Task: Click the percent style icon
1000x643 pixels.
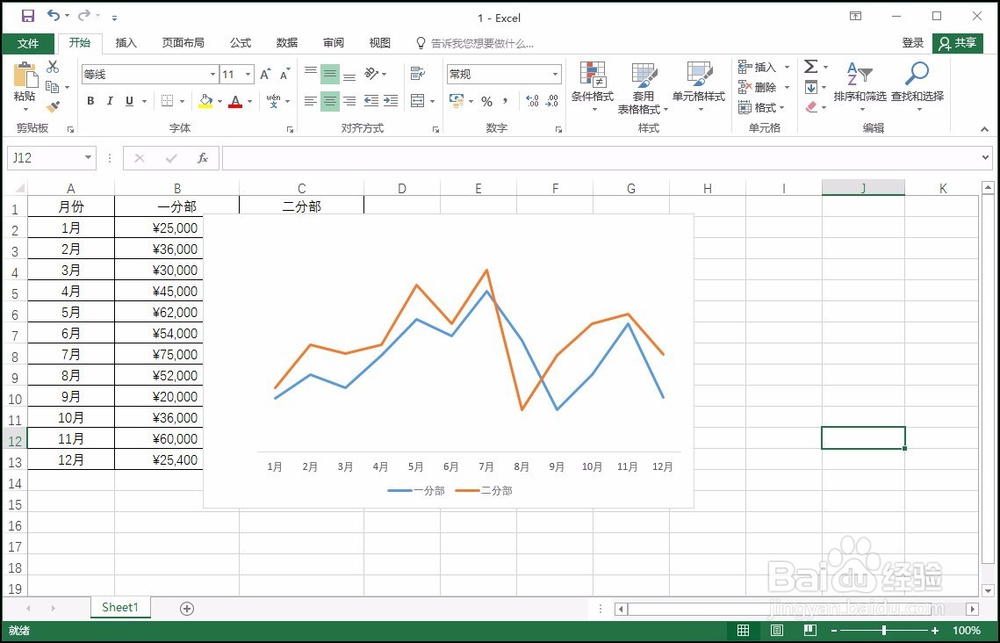Action: point(487,100)
